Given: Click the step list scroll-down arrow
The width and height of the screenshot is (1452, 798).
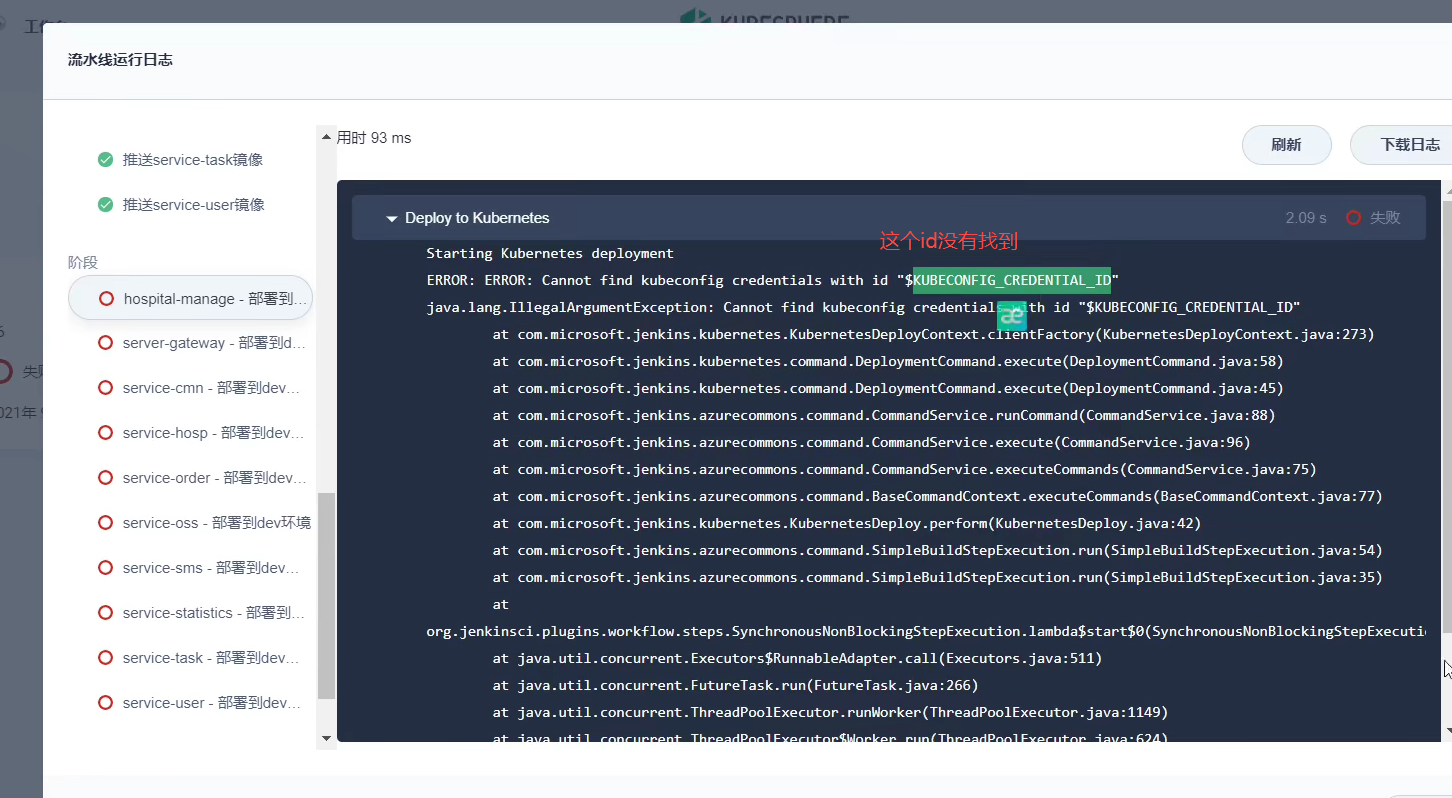Looking at the screenshot, I should tap(326, 738).
